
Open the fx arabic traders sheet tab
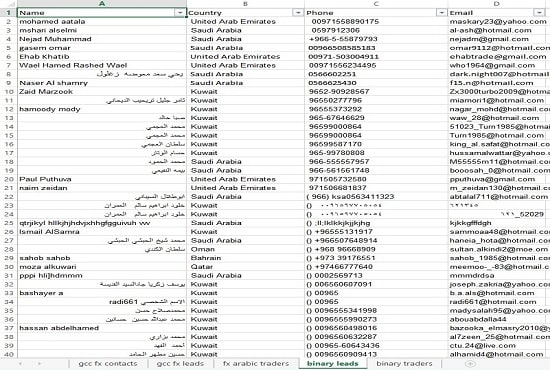coord(256,364)
